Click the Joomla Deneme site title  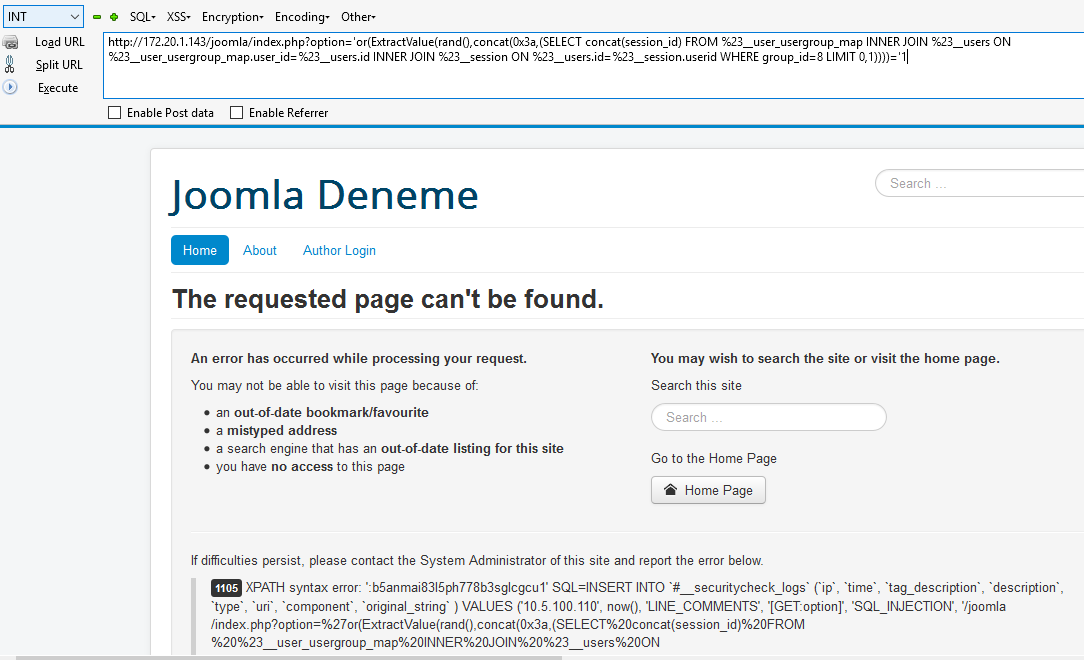pyautogui.click(x=324, y=195)
